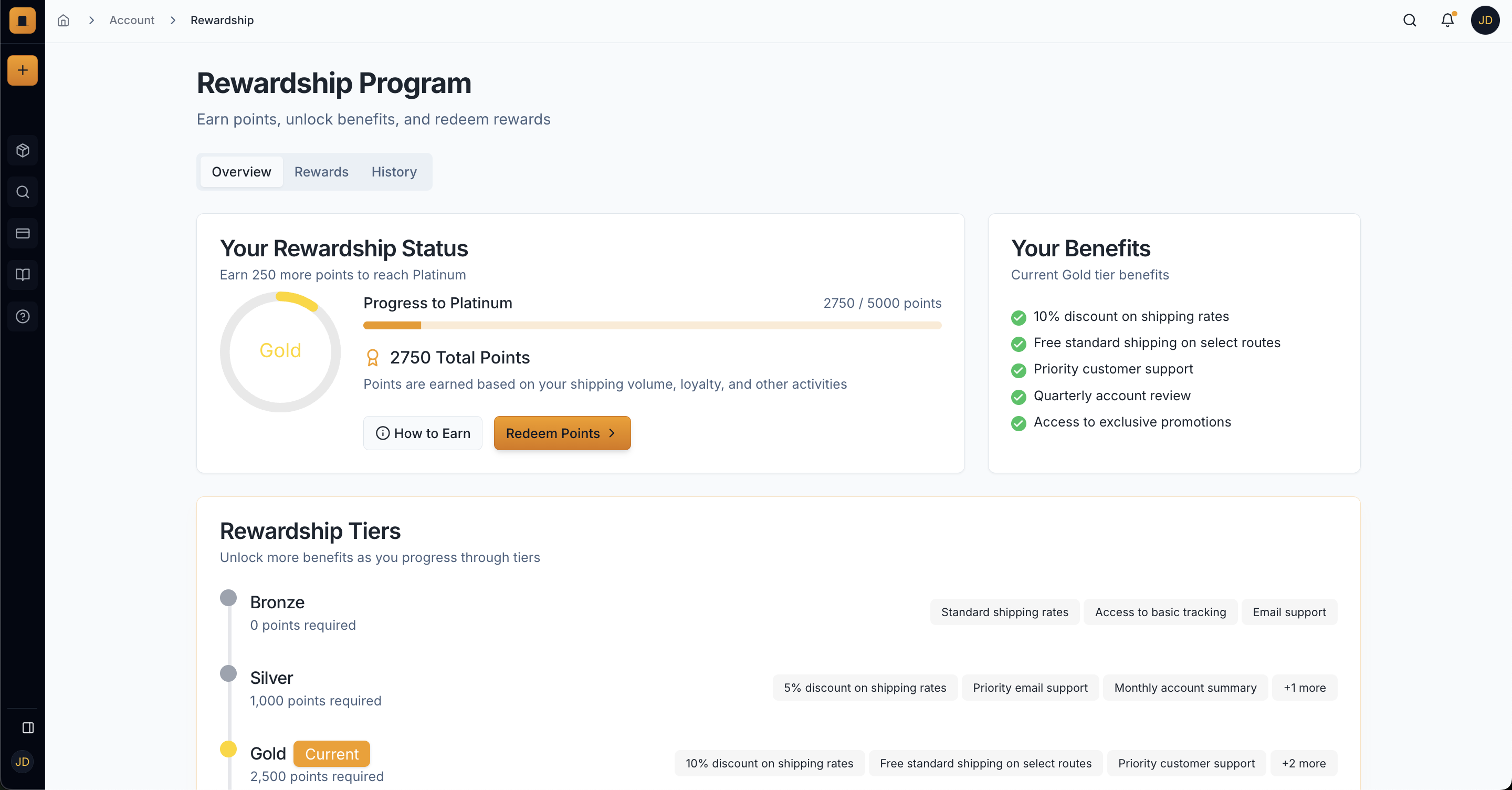
Task: Switch to the History tab
Action: click(x=394, y=172)
